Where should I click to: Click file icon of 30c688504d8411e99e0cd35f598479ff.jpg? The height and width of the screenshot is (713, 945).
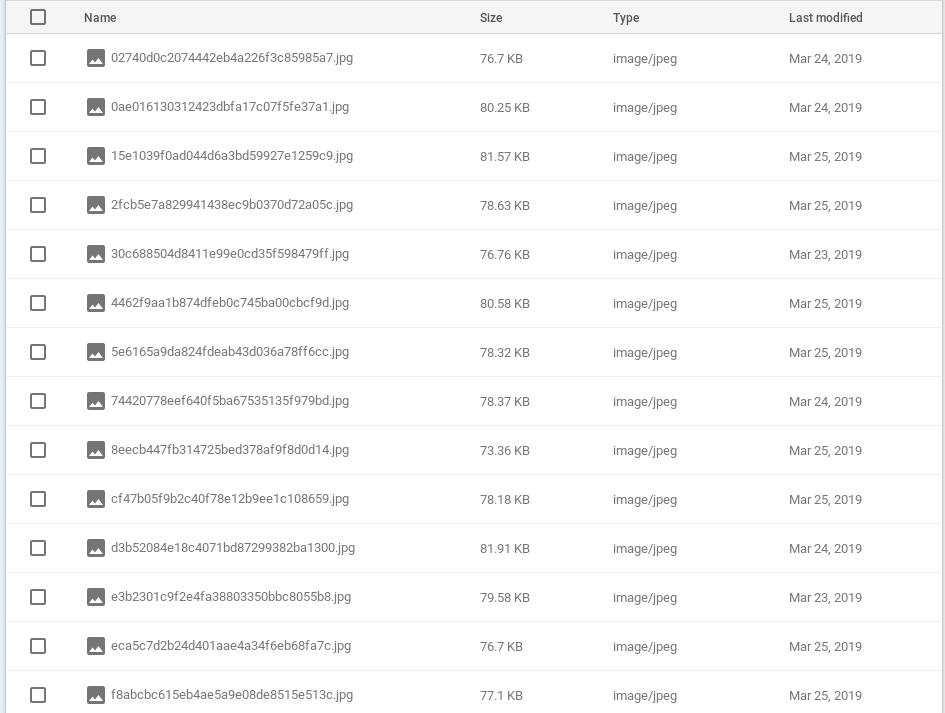coord(96,254)
